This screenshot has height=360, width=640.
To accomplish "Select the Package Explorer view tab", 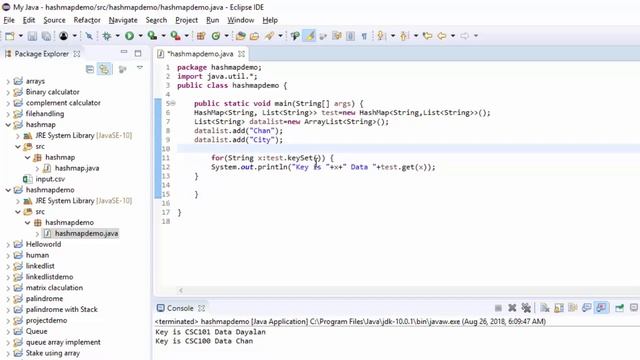I will coord(41,54).
